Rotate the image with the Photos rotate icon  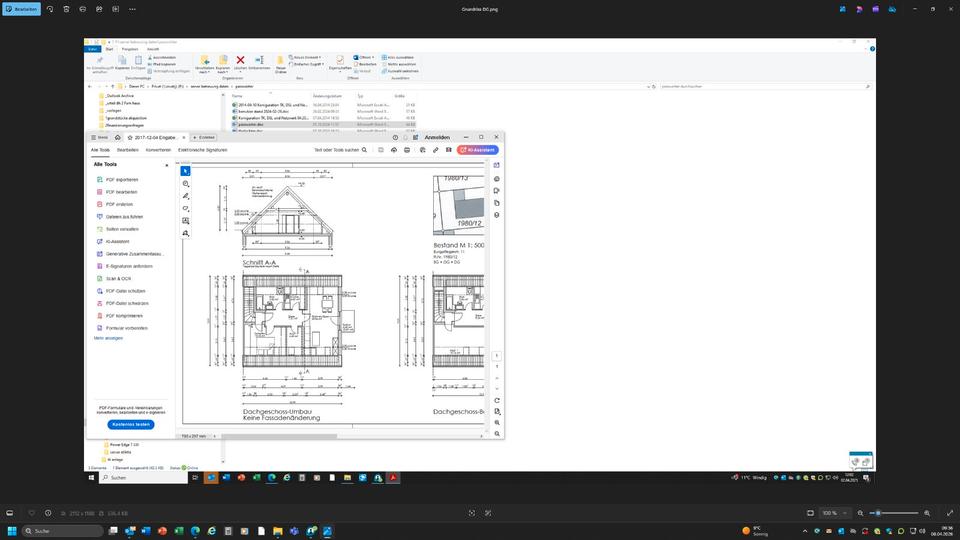click(x=50, y=9)
